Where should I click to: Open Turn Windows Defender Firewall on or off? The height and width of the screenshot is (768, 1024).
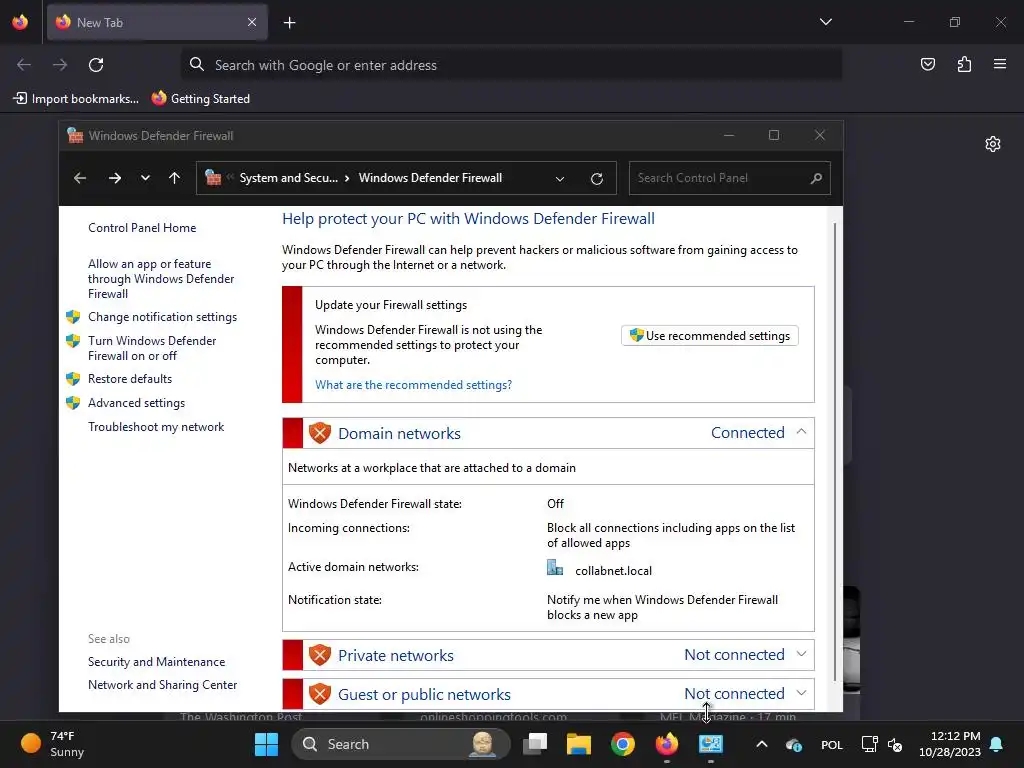click(x=152, y=348)
